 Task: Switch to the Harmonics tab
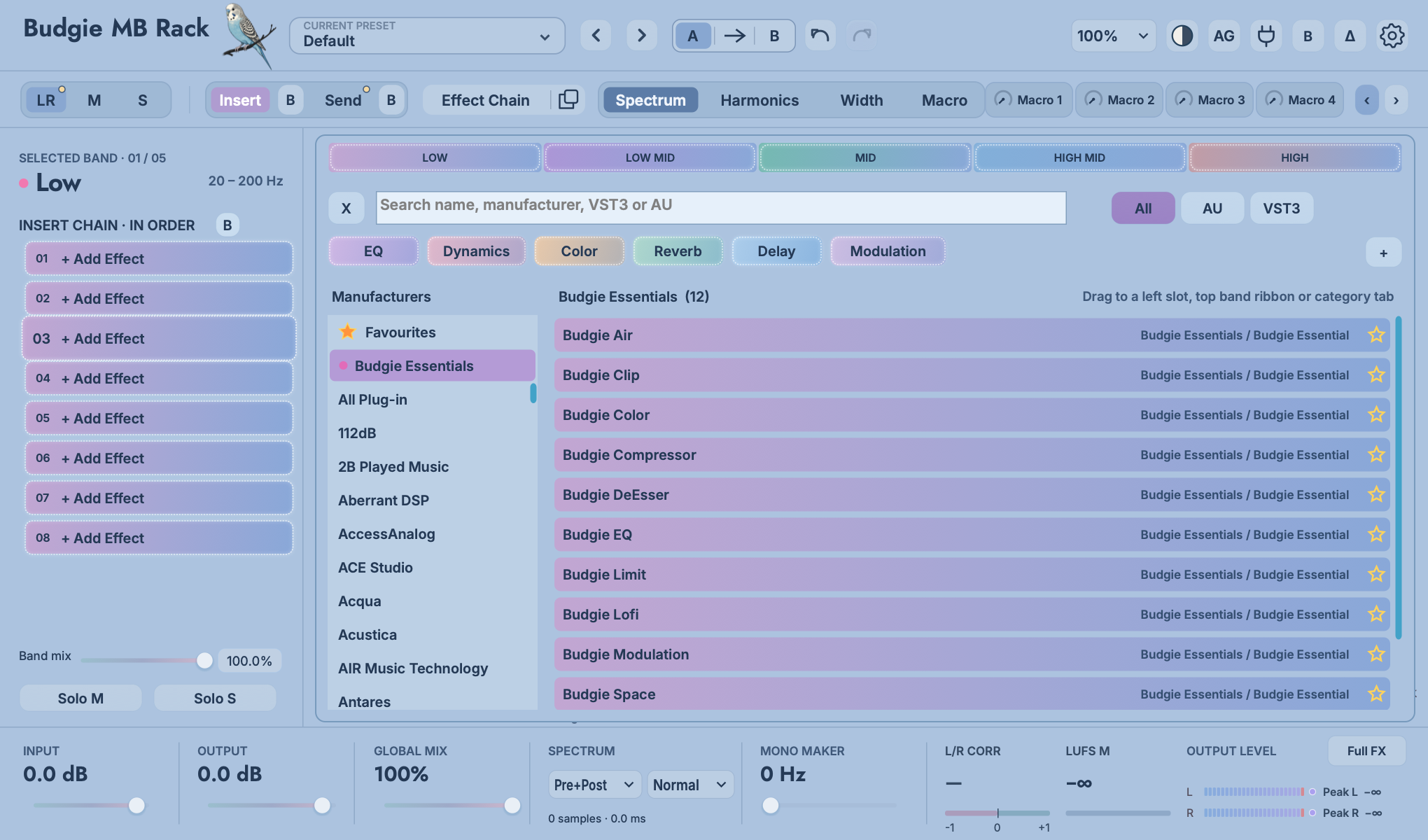[759, 100]
